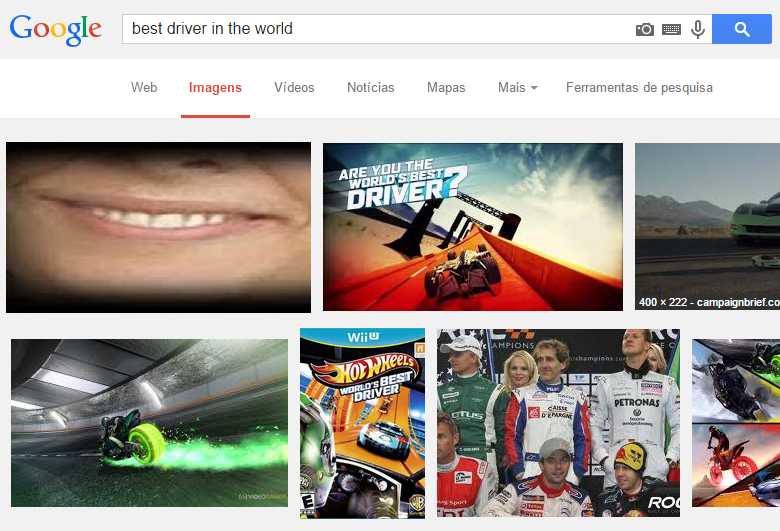Expand the Mais dropdown menu
Viewport: 780px width, 531px height.
[517, 88]
